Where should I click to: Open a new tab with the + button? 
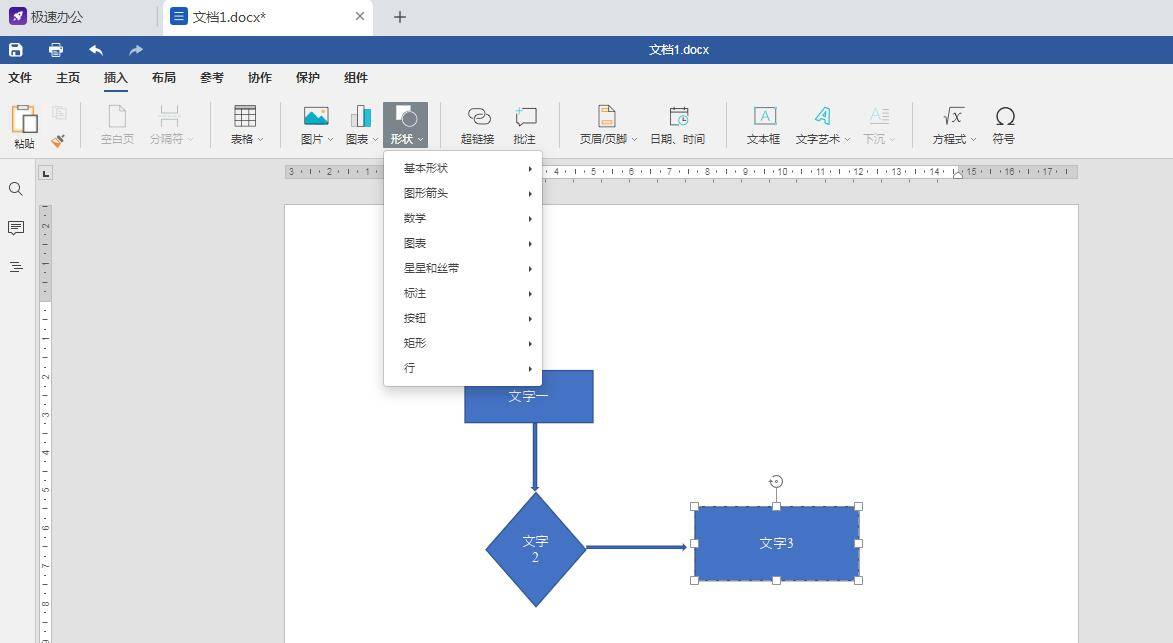399,16
